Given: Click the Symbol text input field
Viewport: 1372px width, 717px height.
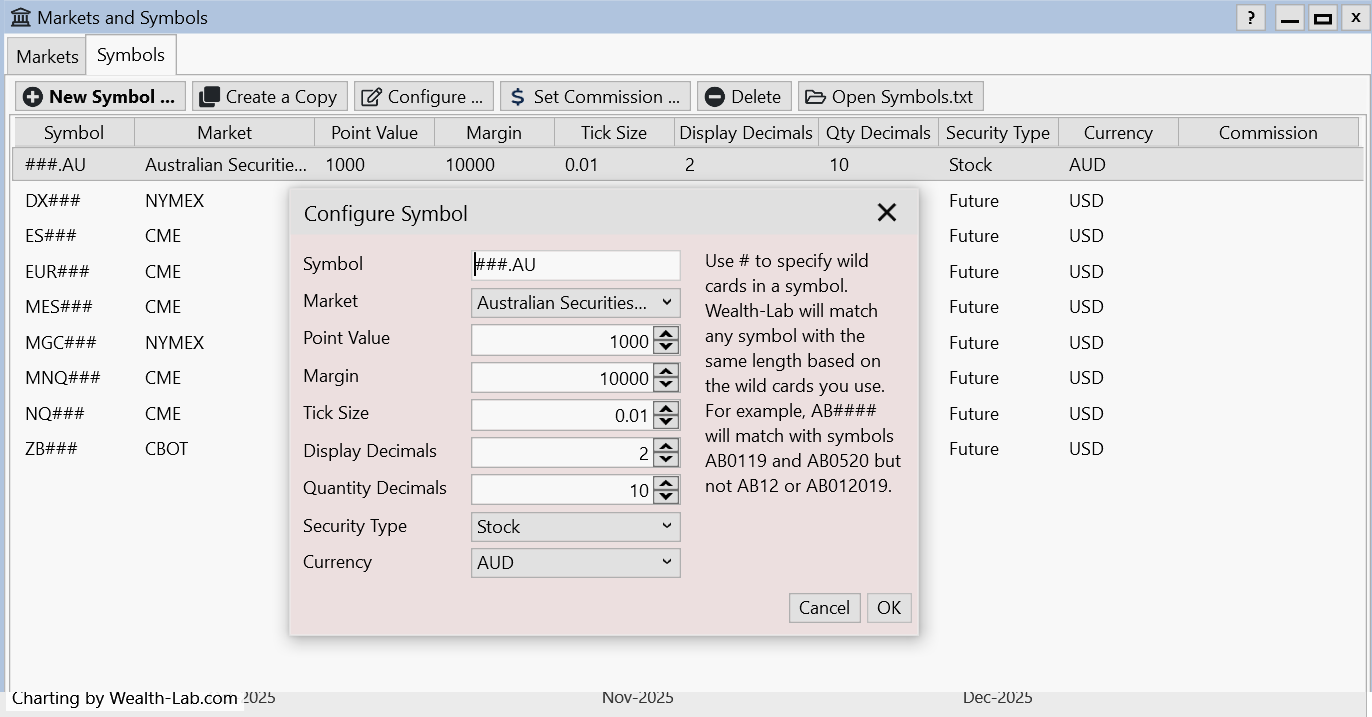Looking at the screenshot, I should point(575,265).
